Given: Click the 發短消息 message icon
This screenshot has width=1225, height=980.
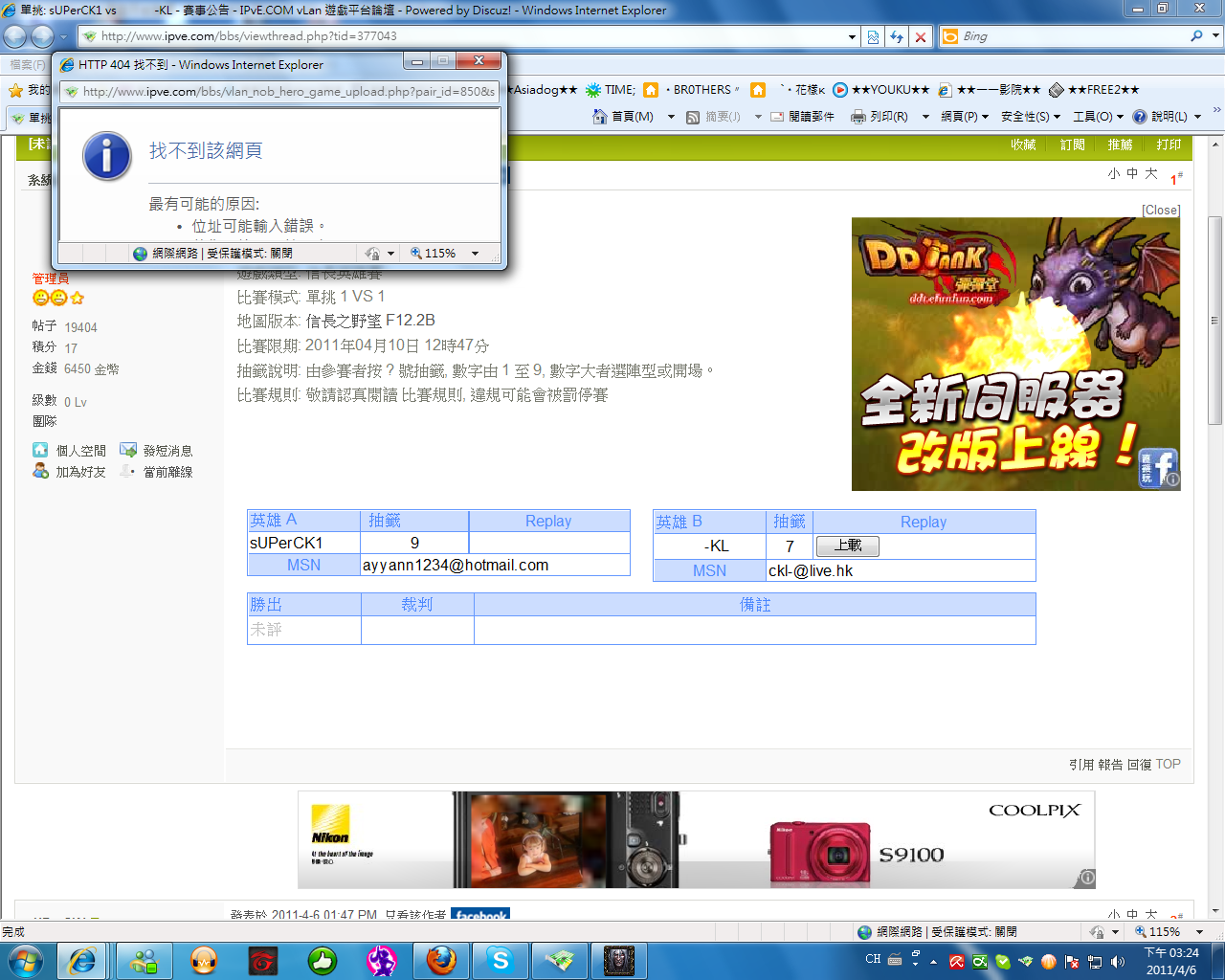Looking at the screenshot, I should [x=127, y=450].
